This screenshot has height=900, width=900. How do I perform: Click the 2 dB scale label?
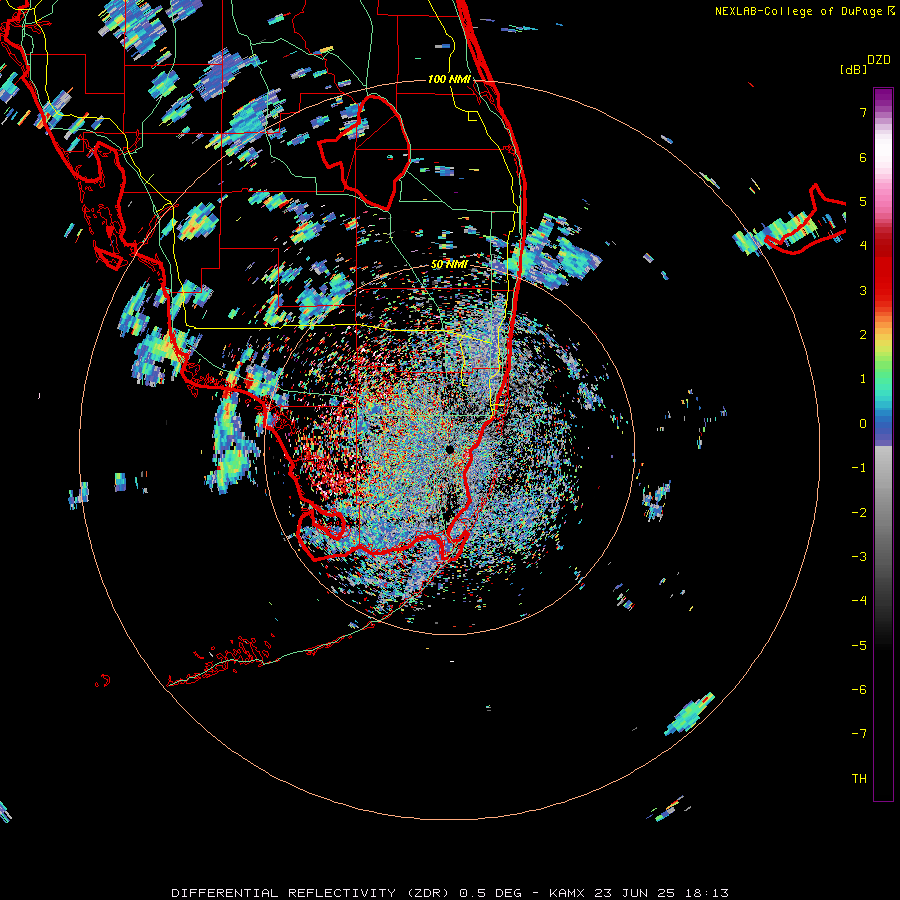863,335
